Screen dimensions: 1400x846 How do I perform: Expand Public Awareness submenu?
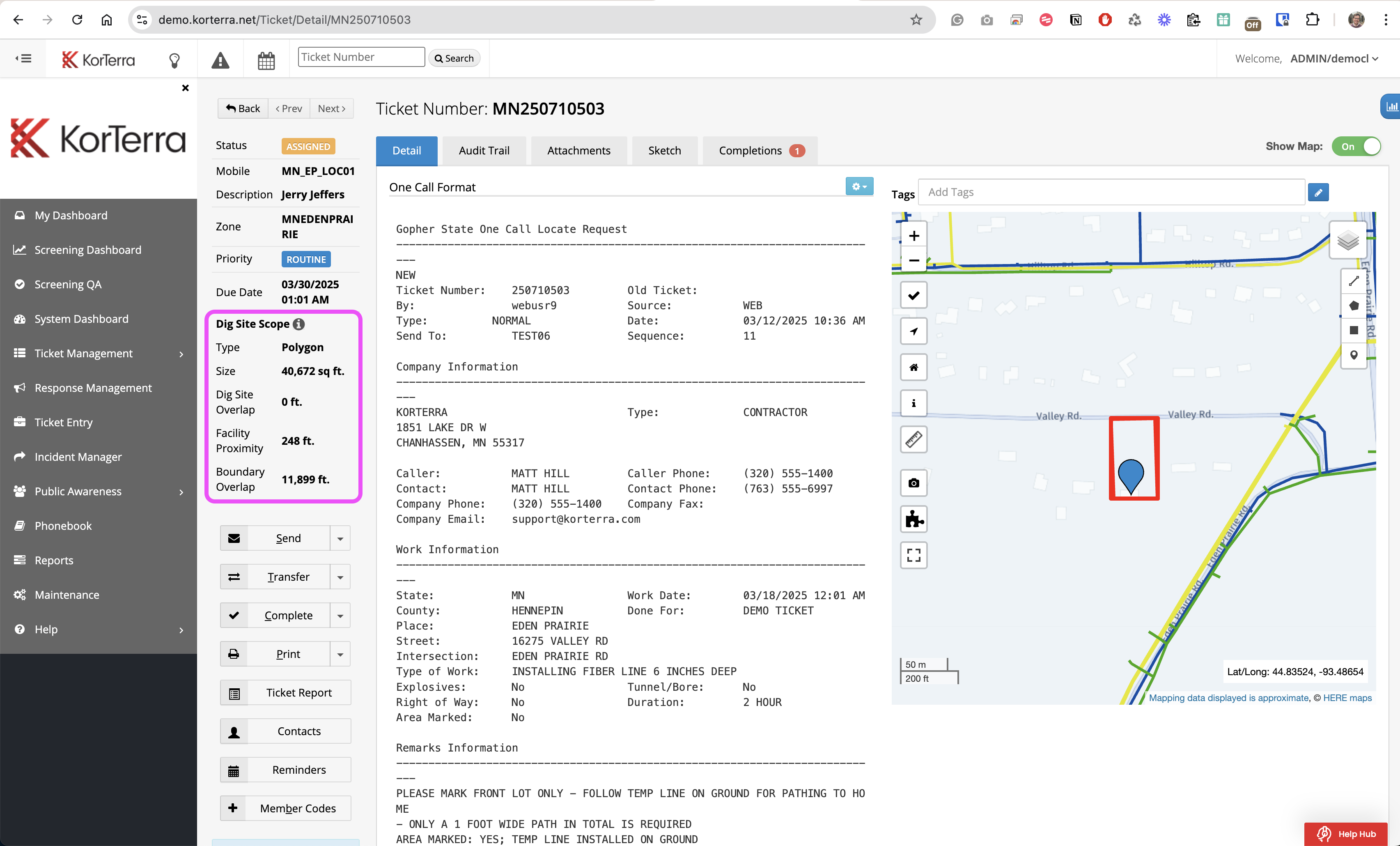(99, 492)
